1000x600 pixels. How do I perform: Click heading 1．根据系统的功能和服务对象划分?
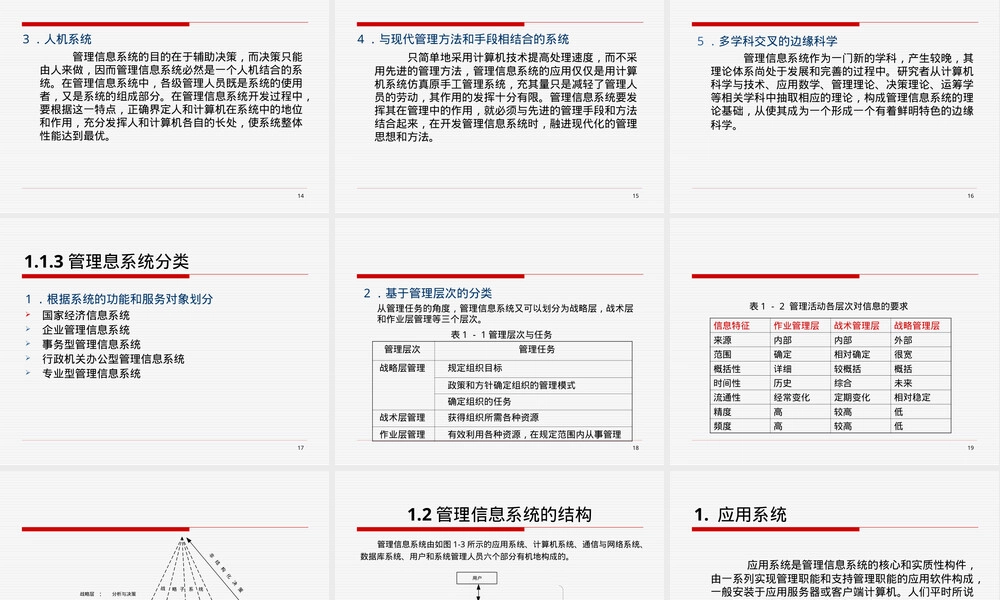pos(119,299)
